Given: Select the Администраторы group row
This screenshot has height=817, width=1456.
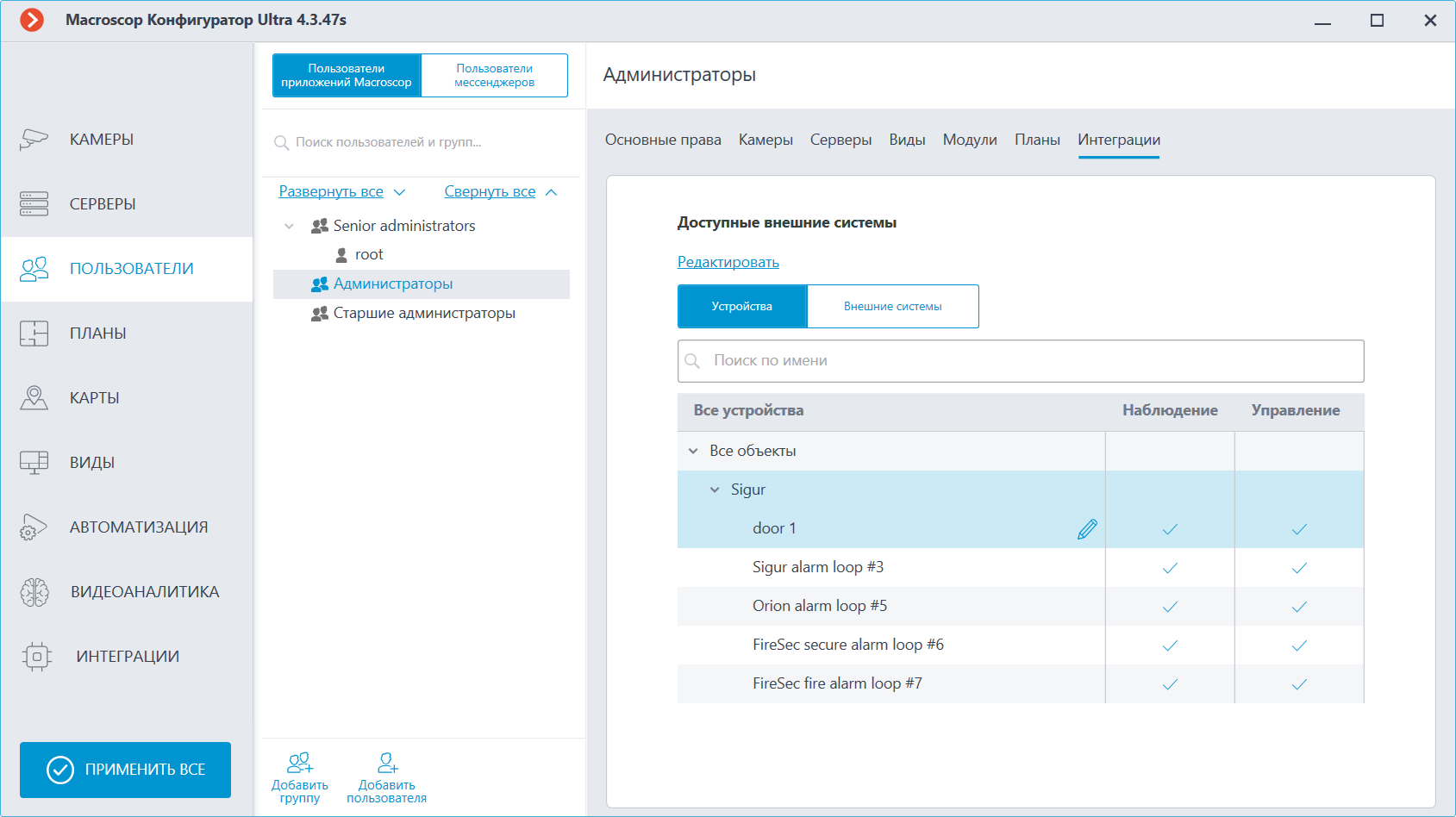Looking at the screenshot, I should point(422,284).
